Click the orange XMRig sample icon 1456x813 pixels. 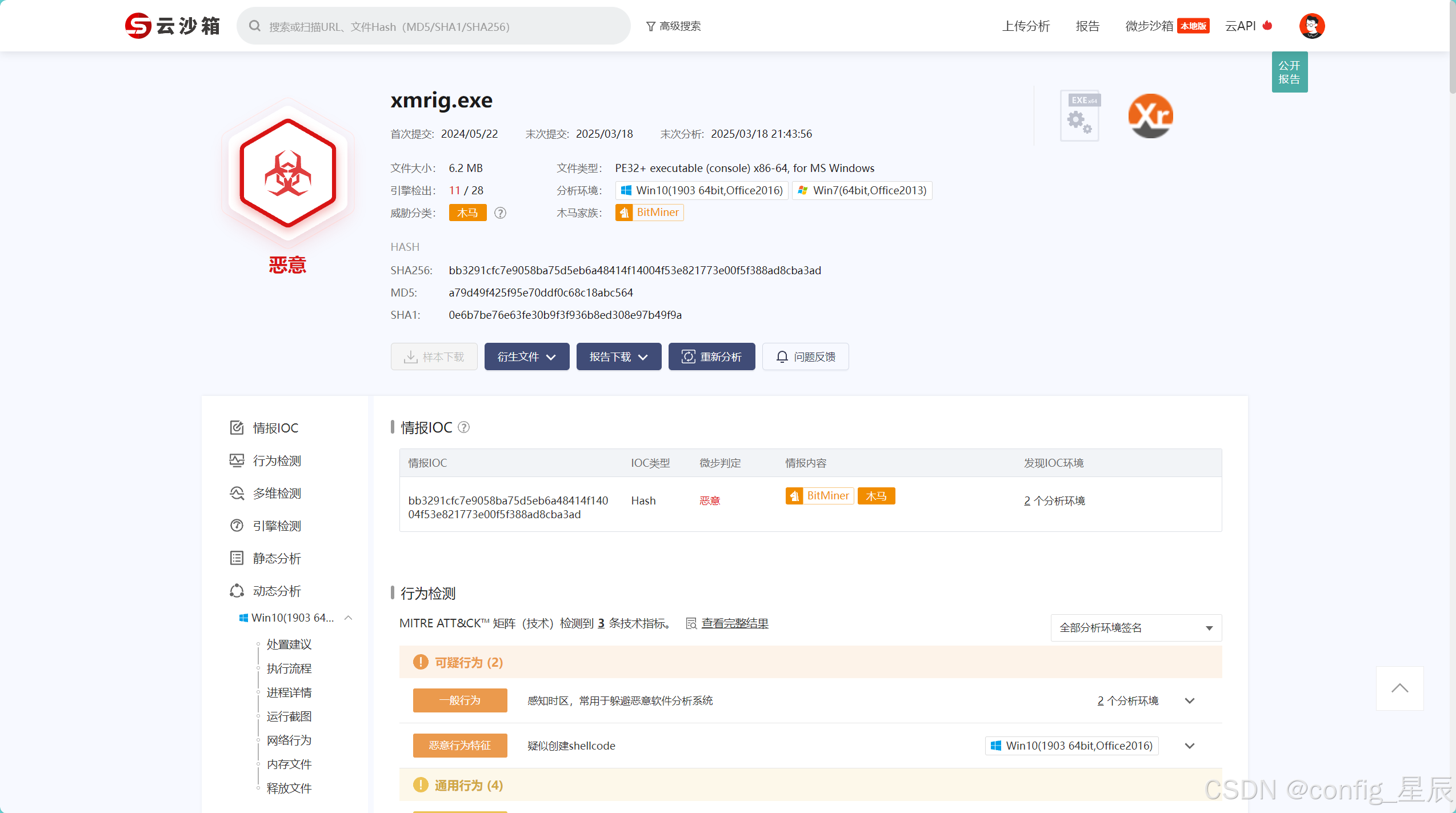click(x=1150, y=116)
